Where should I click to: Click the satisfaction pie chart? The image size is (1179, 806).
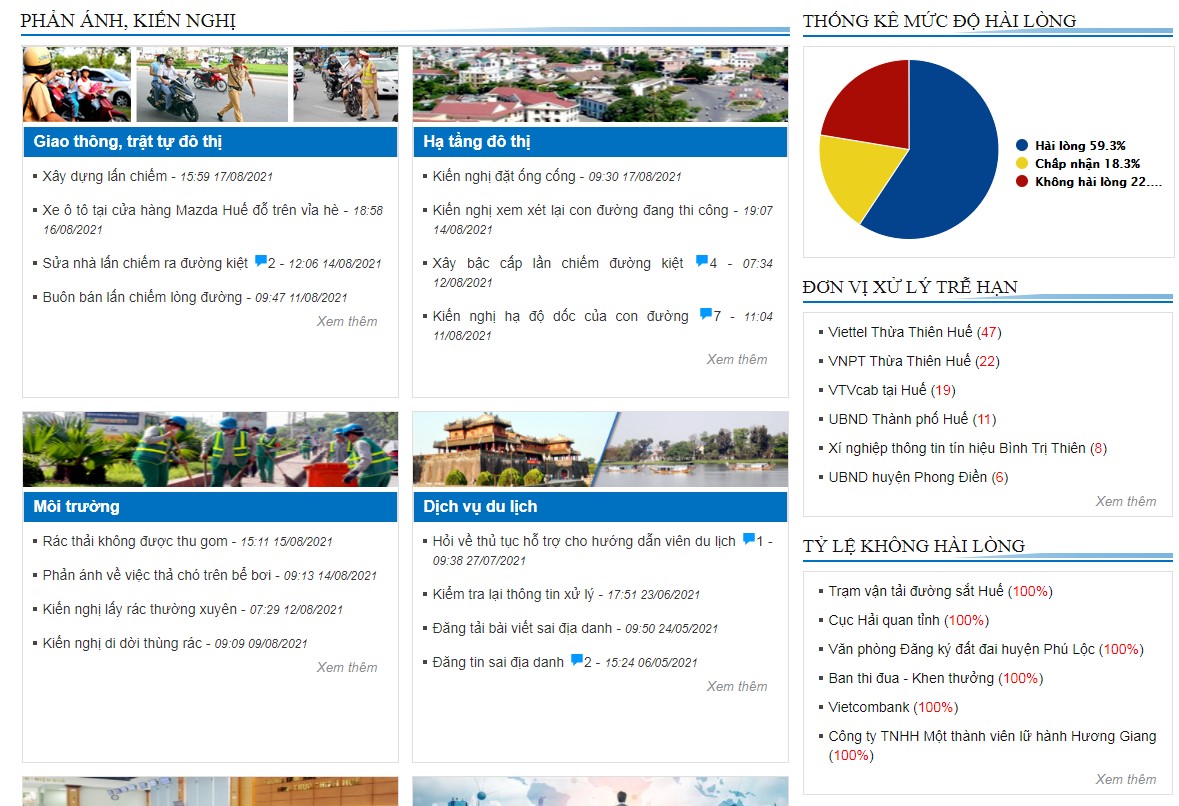[908, 149]
